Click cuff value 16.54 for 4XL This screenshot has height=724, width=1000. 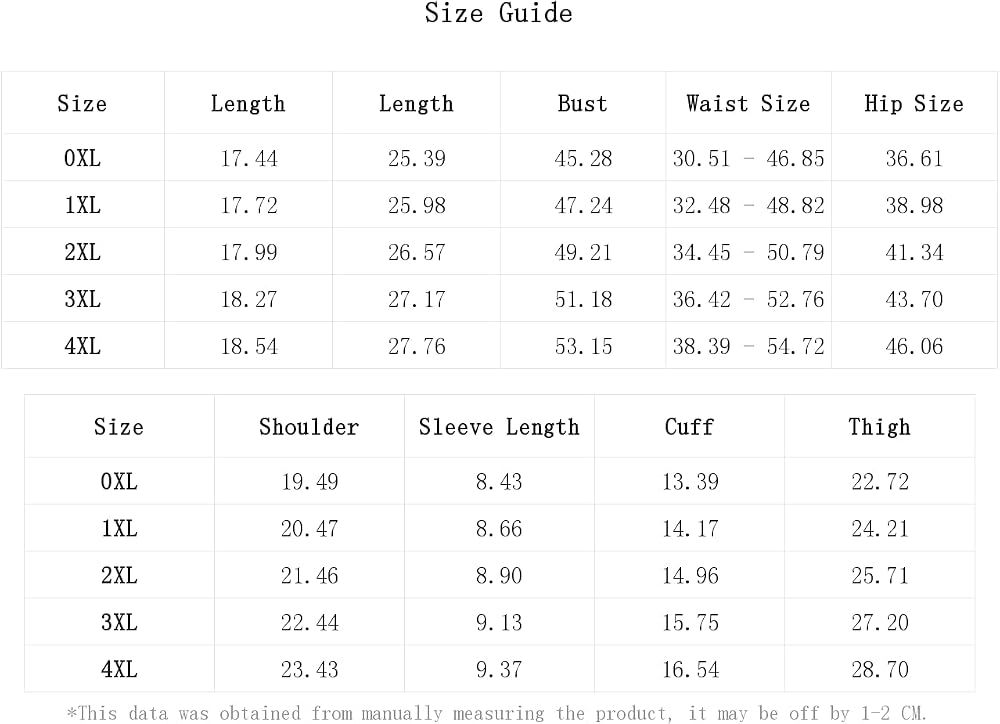click(x=690, y=670)
